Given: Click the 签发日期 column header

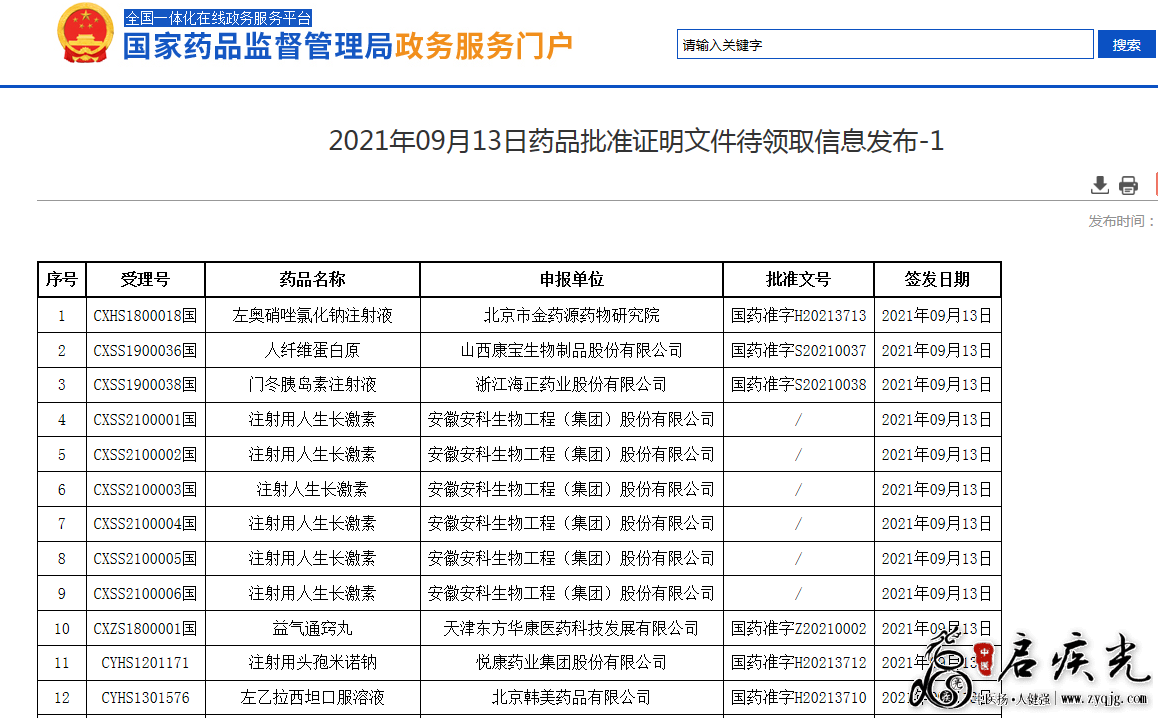Looking at the screenshot, I should [937, 279].
